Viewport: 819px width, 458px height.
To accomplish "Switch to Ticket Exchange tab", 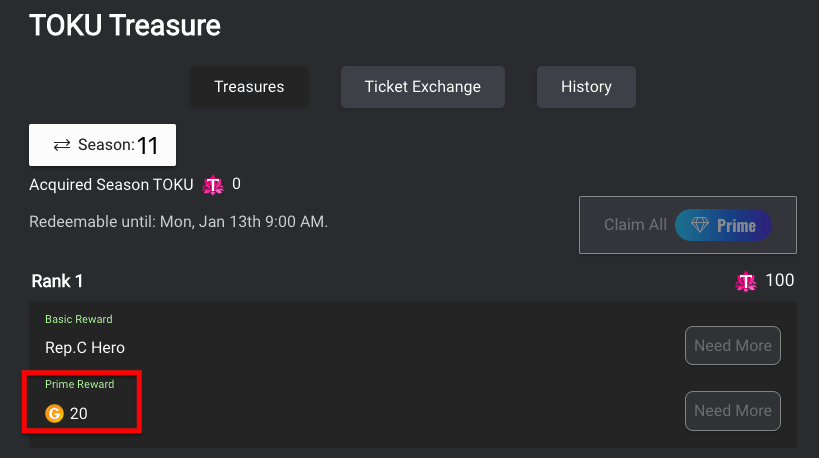I will coord(423,87).
